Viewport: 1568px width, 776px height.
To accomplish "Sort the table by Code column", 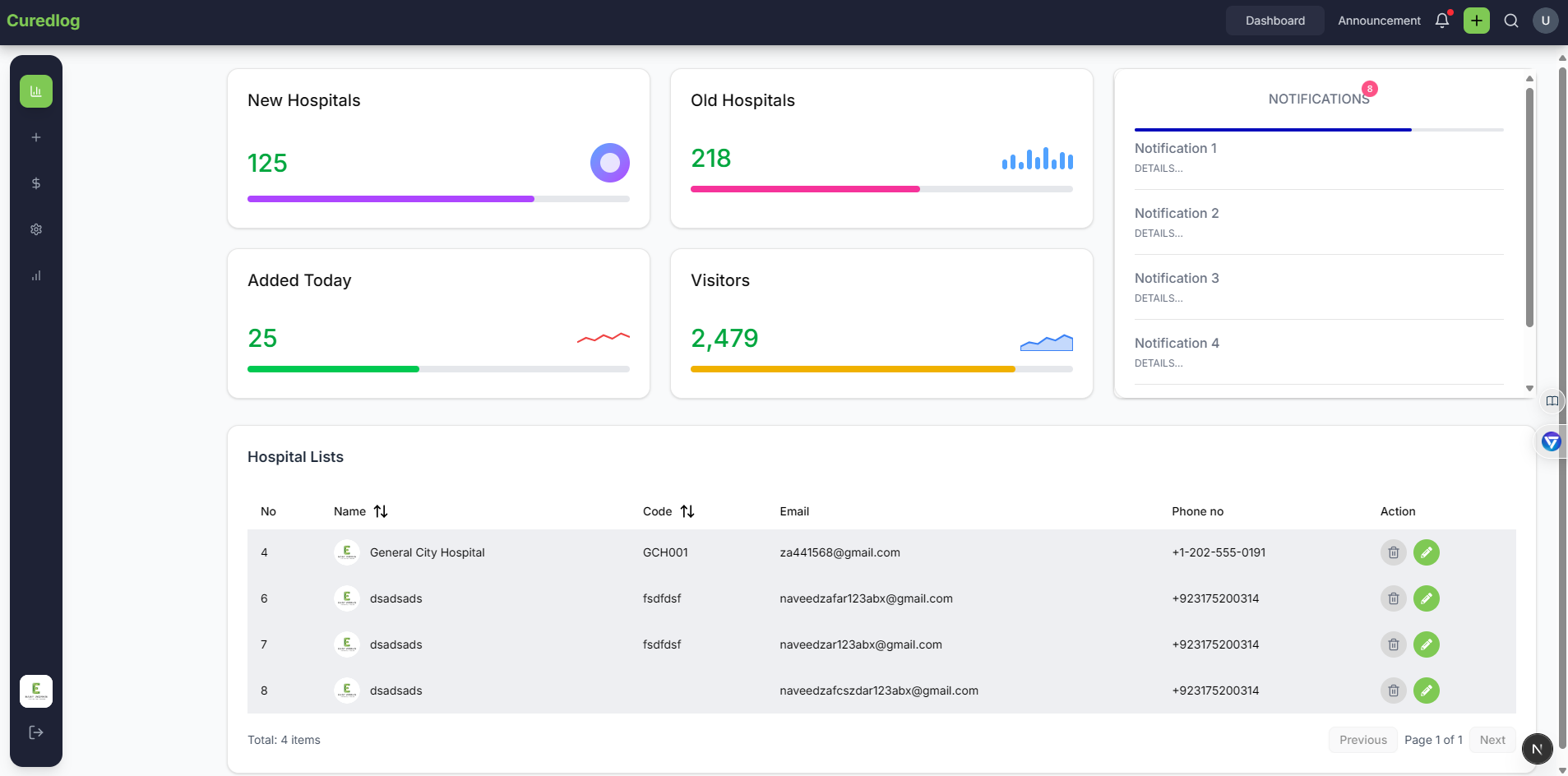I will click(x=687, y=511).
